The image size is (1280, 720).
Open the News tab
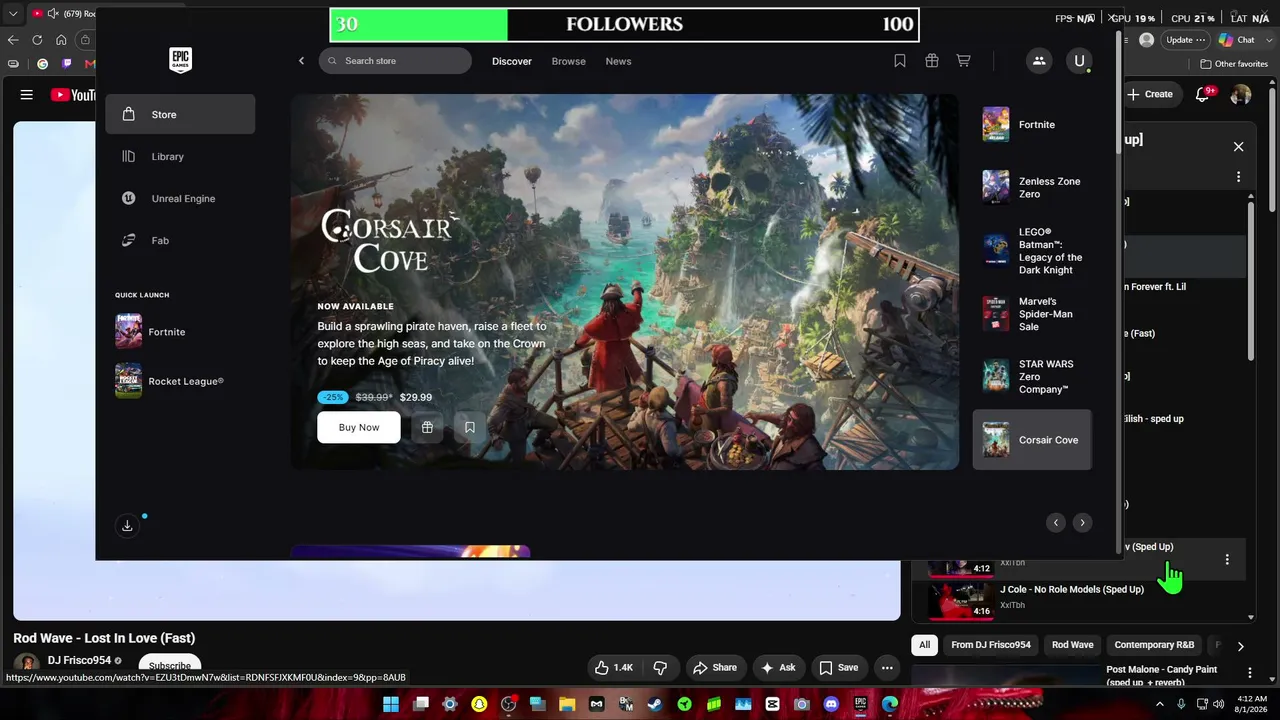[618, 61]
